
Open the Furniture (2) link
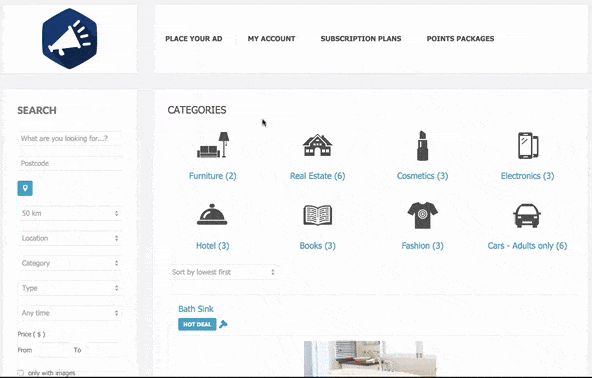[213, 176]
